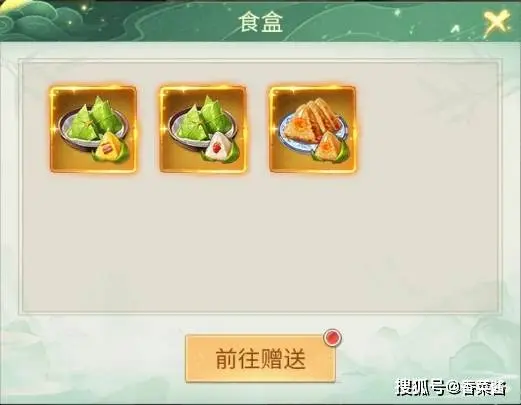Click the 赠送 characters on the orange button
Image resolution: width=521 pixels, height=405 pixels.
click(x=284, y=359)
